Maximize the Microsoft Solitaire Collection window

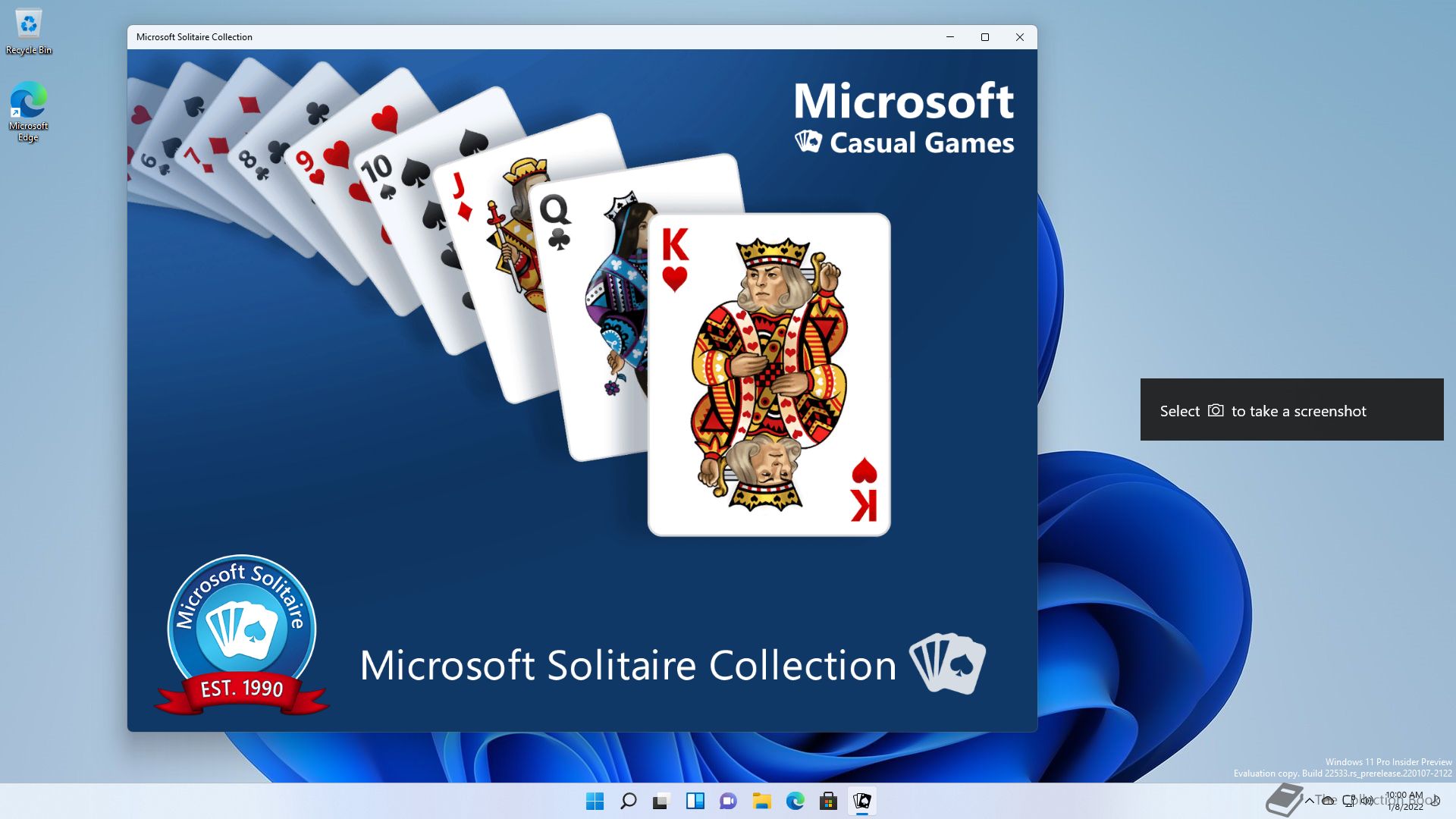point(985,37)
